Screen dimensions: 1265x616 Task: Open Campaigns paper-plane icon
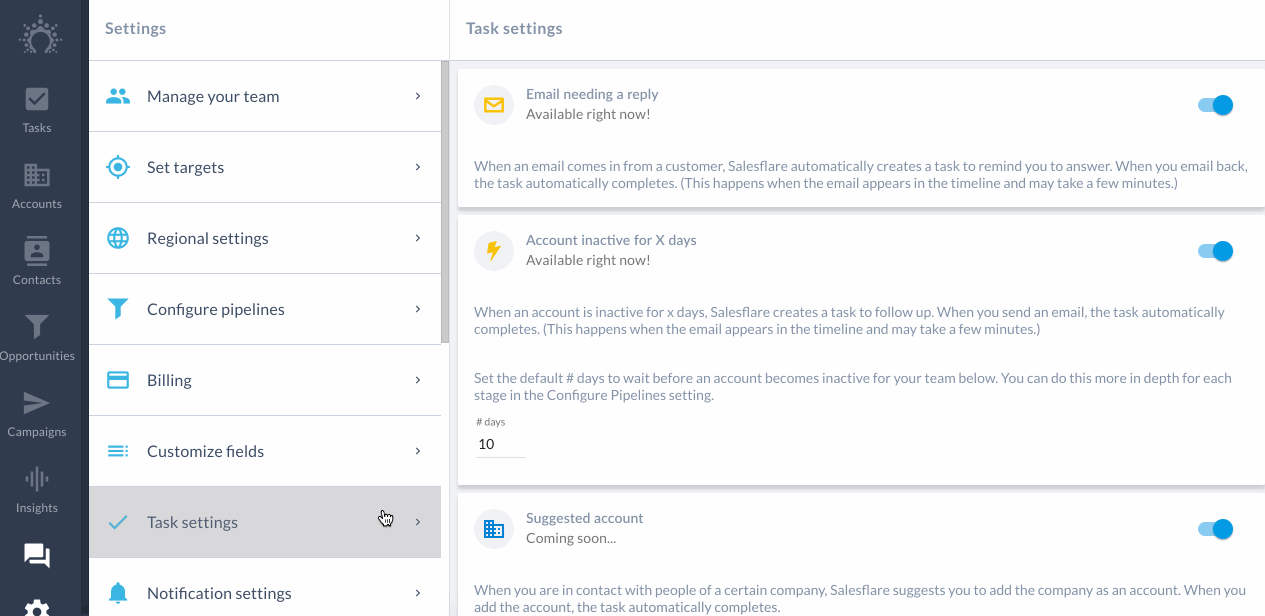[37, 402]
